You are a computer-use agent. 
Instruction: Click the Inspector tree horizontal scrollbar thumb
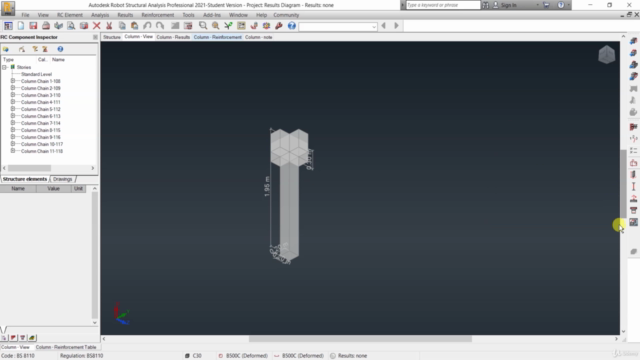pyautogui.click(x=29, y=168)
